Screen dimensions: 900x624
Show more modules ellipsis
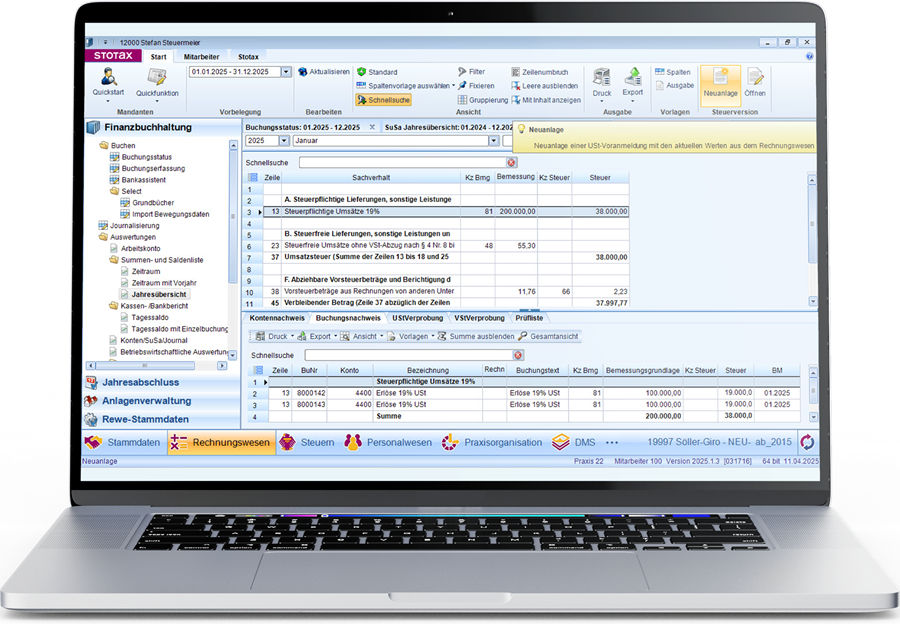pos(612,443)
